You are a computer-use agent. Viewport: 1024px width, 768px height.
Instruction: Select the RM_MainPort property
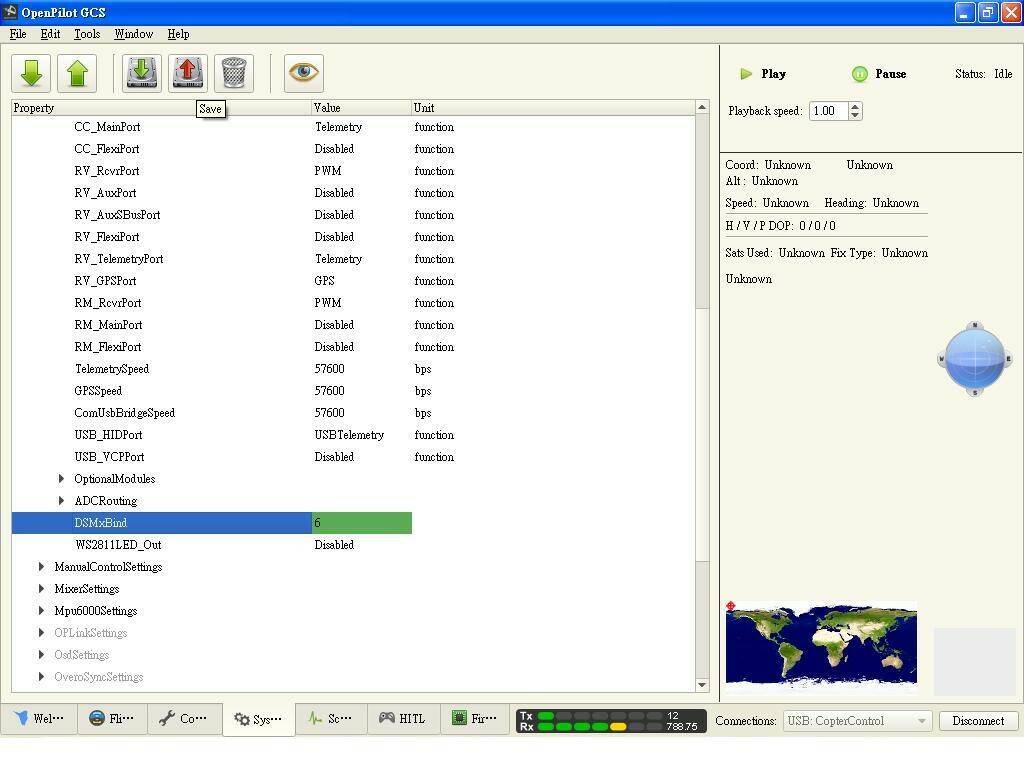tap(108, 325)
